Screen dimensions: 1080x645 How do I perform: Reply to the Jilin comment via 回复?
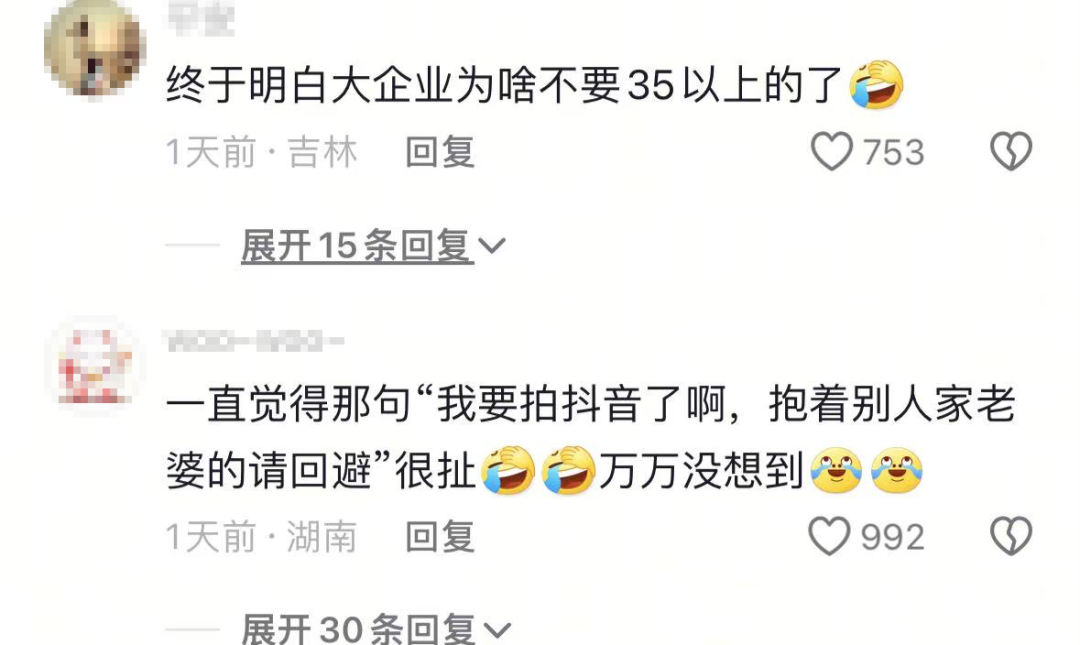(439, 152)
